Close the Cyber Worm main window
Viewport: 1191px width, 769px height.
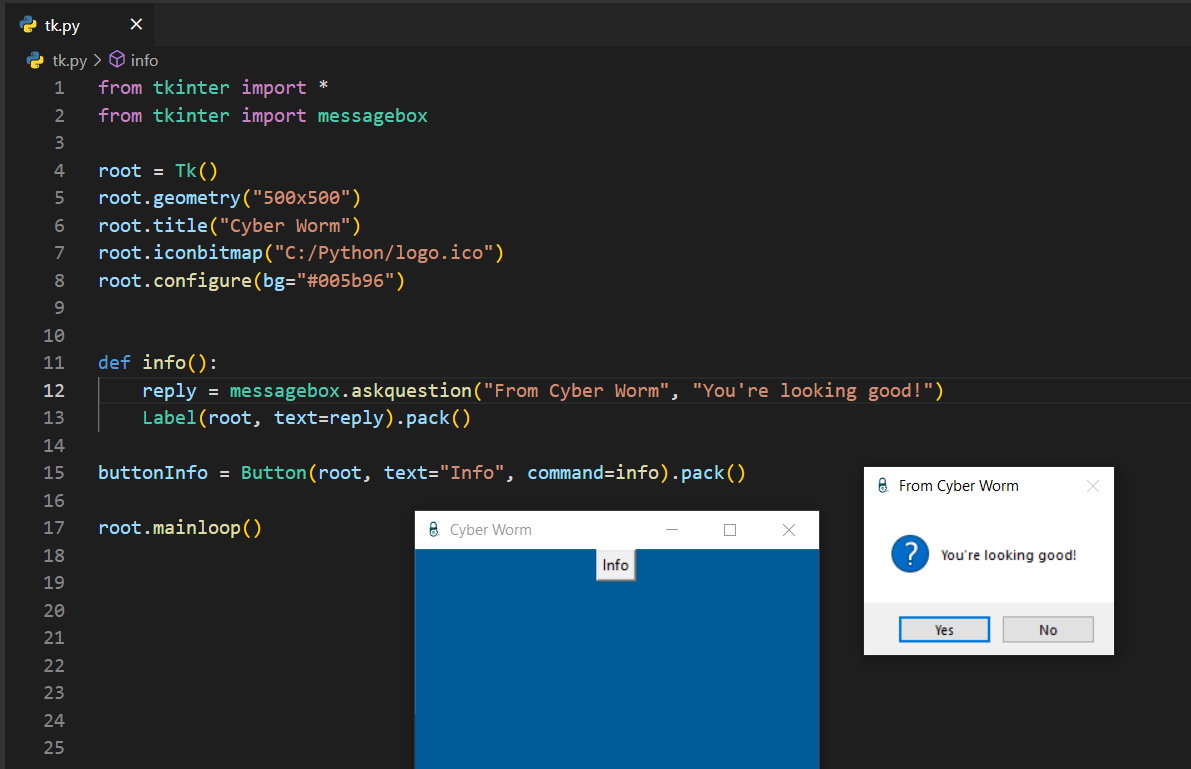pos(788,530)
